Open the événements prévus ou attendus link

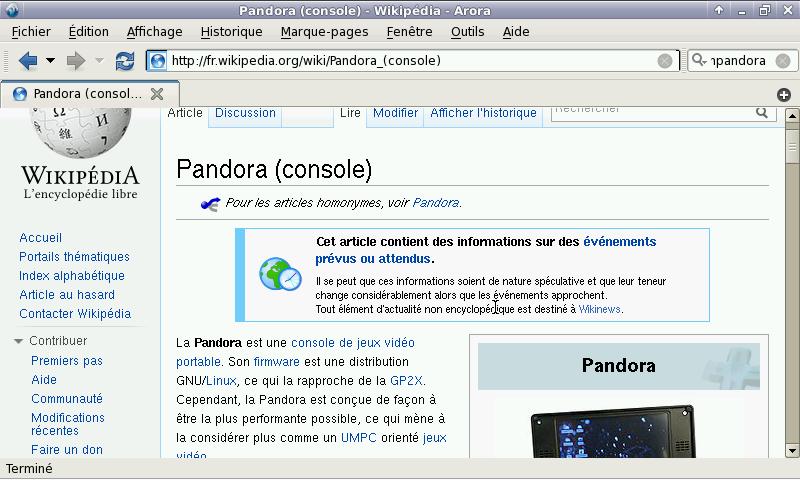click(486, 250)
